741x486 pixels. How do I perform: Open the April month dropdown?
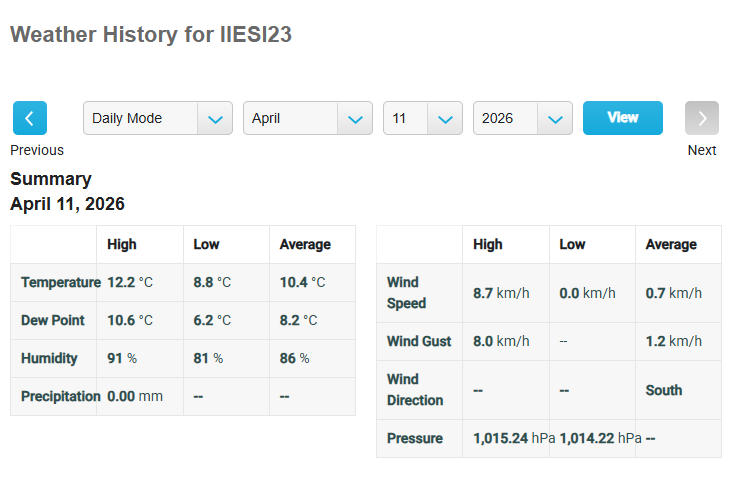coord(307,118)
